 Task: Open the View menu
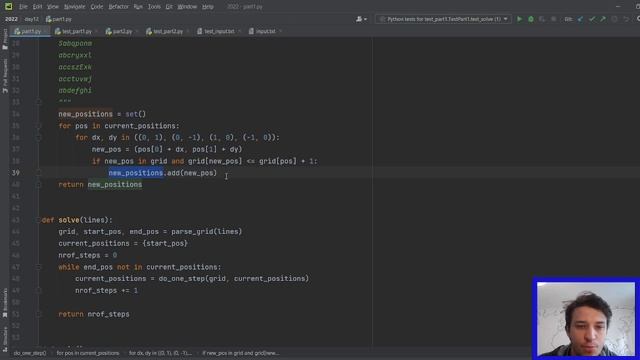[53, 7]
